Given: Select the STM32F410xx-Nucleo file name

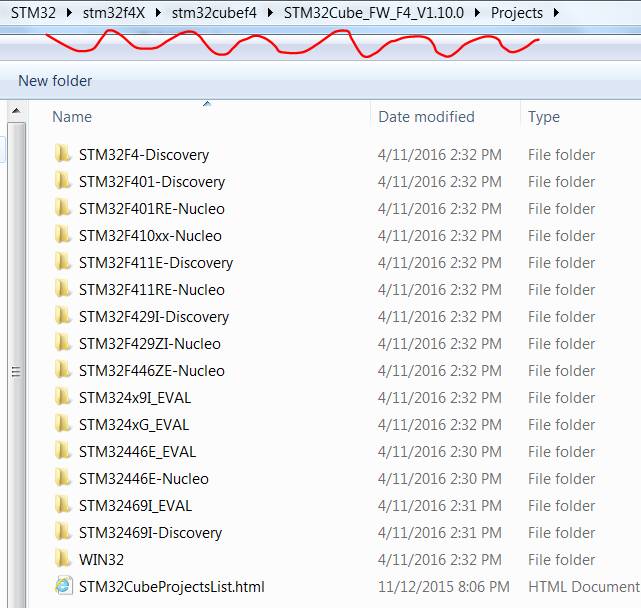Looking at the screenshot, I should (150, 236).
